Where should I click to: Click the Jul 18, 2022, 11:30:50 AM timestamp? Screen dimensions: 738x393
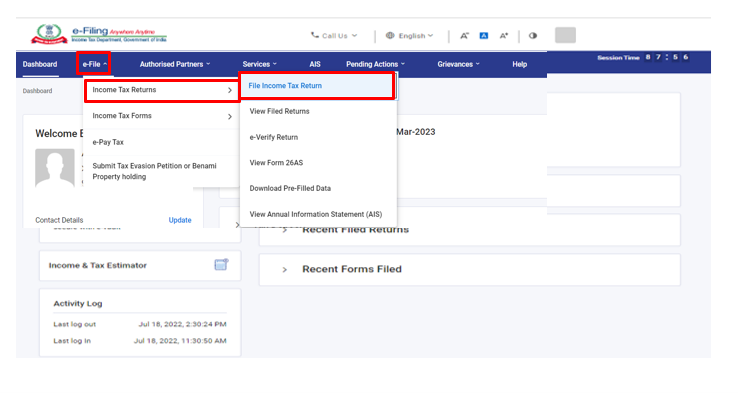point(180,341)
